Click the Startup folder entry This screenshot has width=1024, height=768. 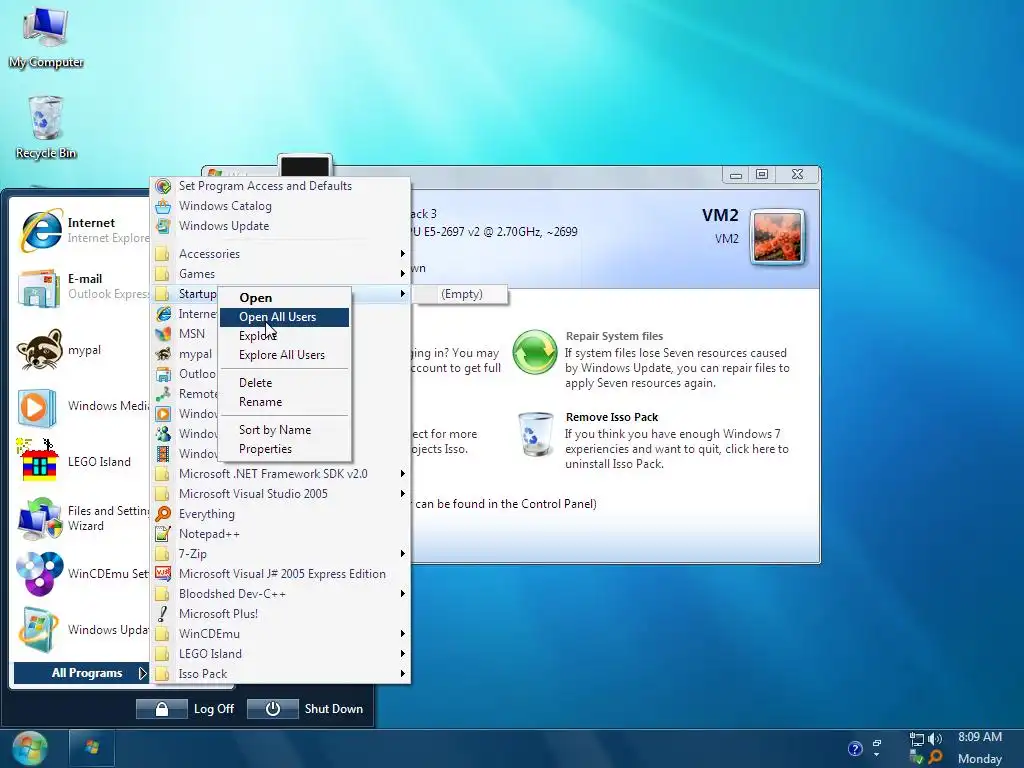coord(186,295)
